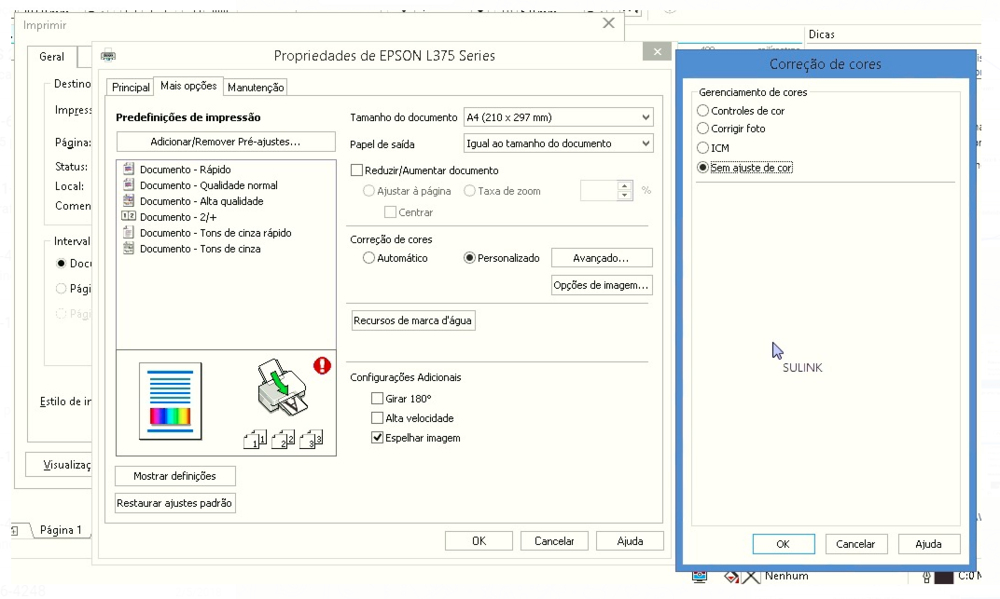
Task: Select the Sem ajuste de cor option
Action: [x=703, y=167]
